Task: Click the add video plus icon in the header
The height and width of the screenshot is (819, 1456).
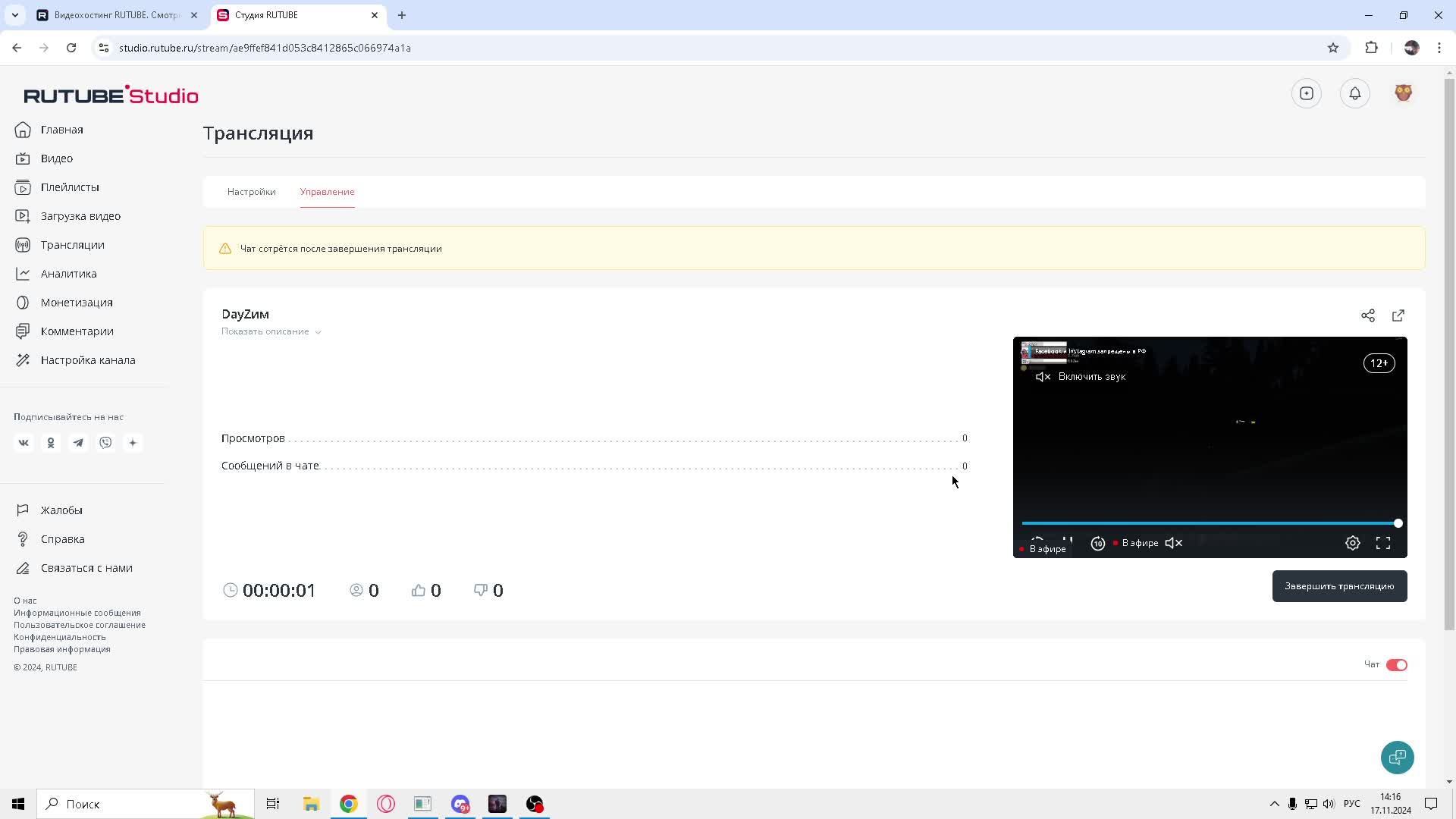Action: [1306, 93]
